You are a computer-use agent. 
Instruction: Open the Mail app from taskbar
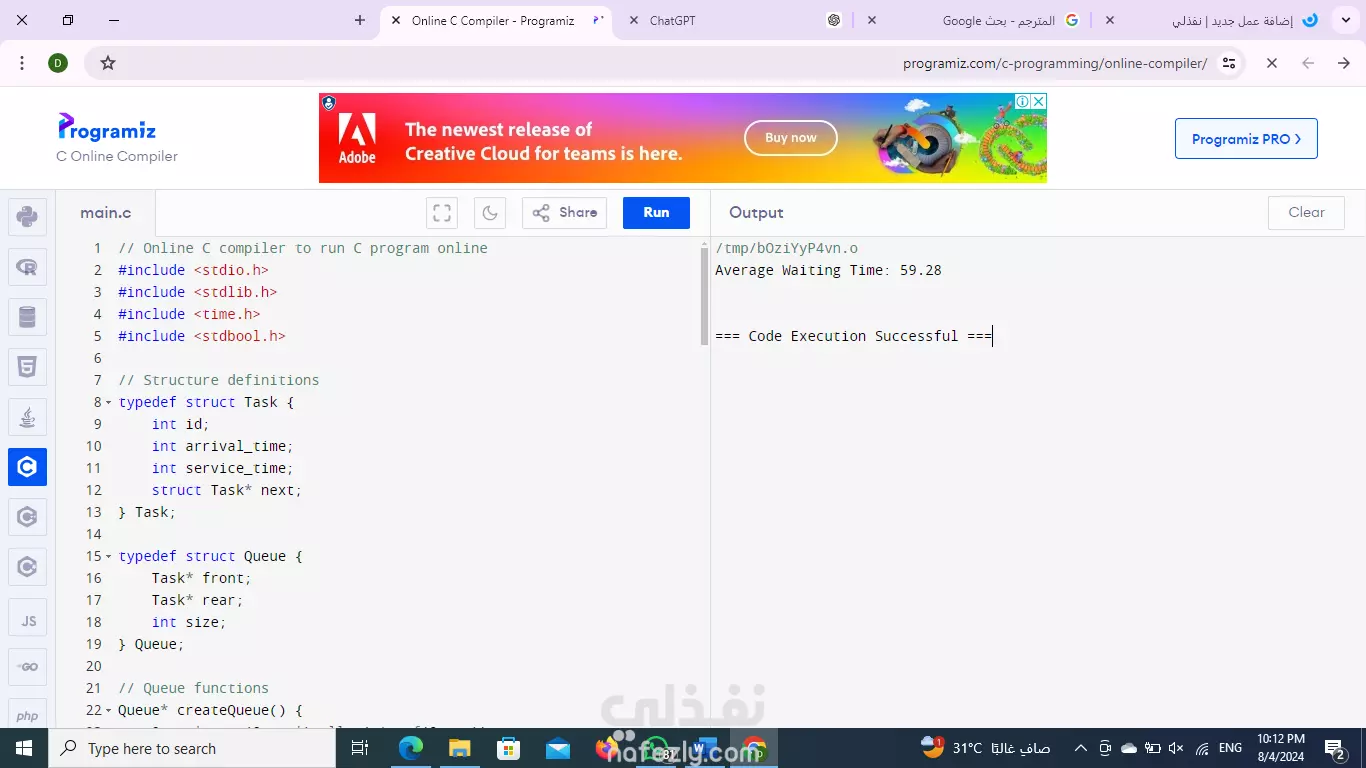[x=558, y=748]
